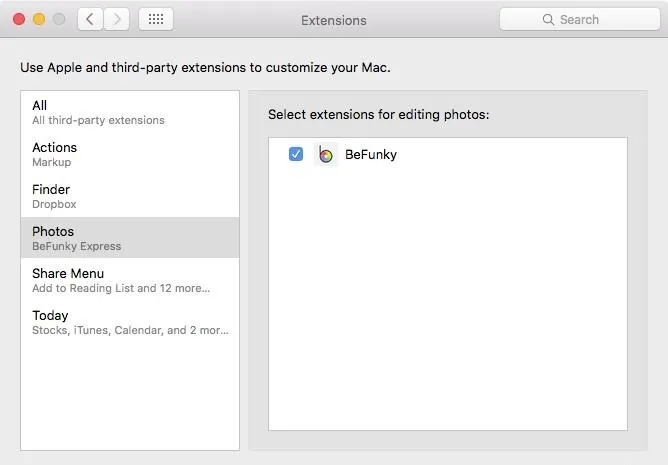Click the BeFunky extension label
The height and width of the screenshot is (465, 668).
371,154
